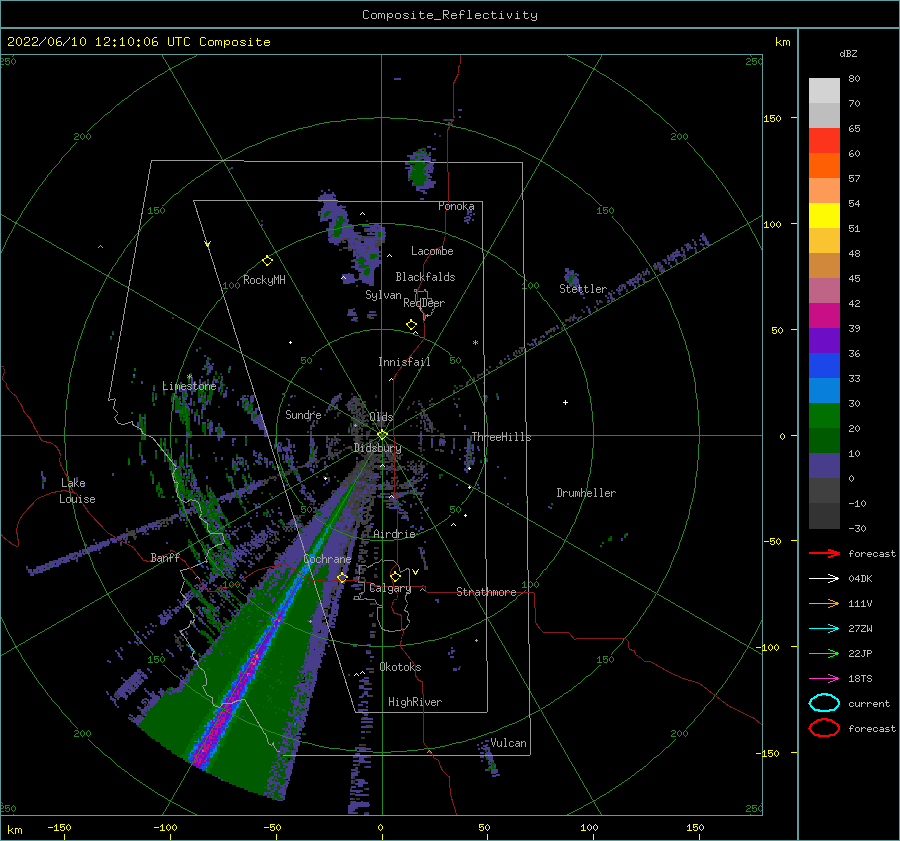This screenshot has height=841, width=900.
Task: Click the red forecast ellipse icon
Action: [x=824, y=728]
